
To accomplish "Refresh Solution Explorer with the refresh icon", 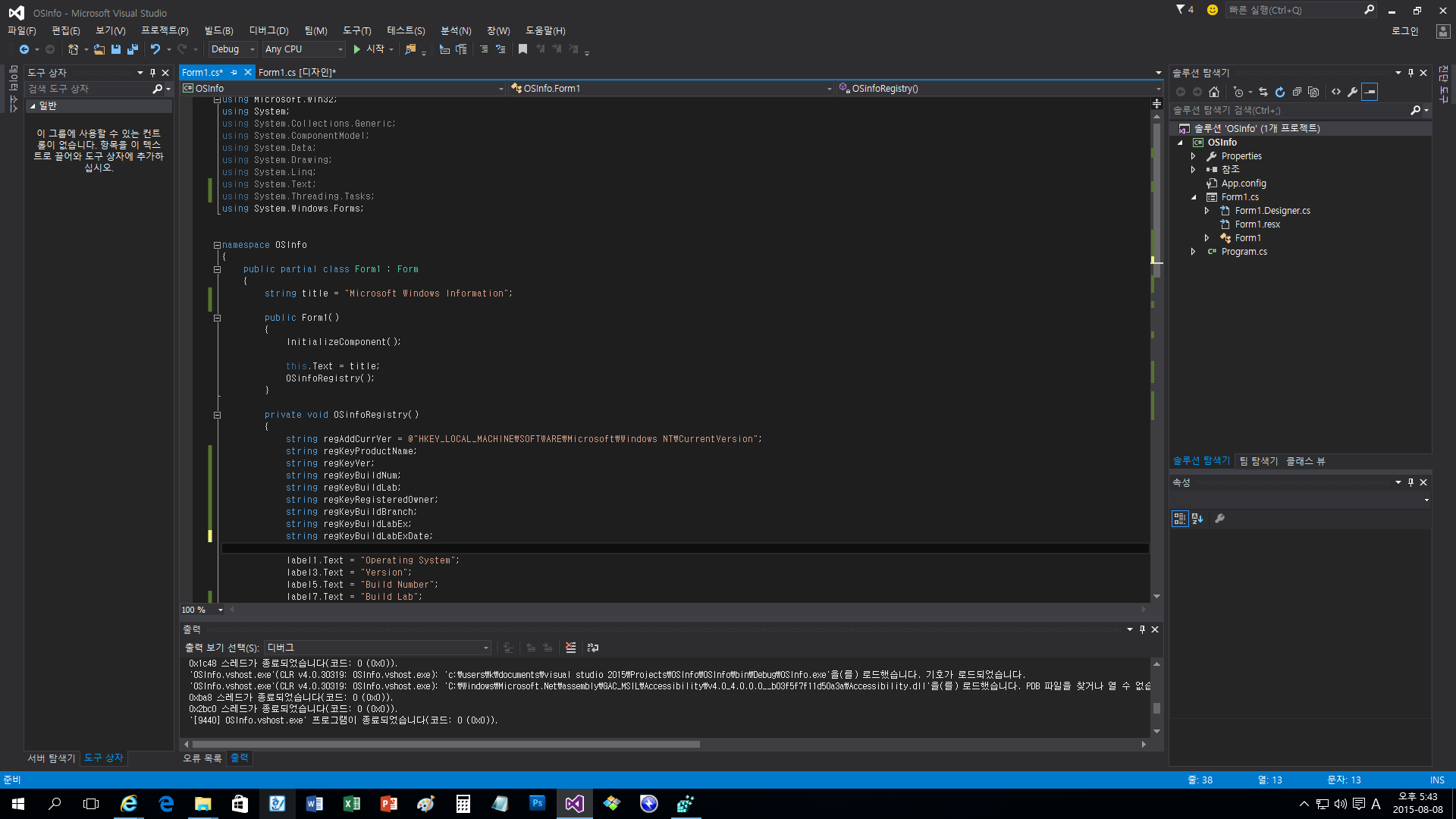I will pyautogui.click(x=1280, y=92).
